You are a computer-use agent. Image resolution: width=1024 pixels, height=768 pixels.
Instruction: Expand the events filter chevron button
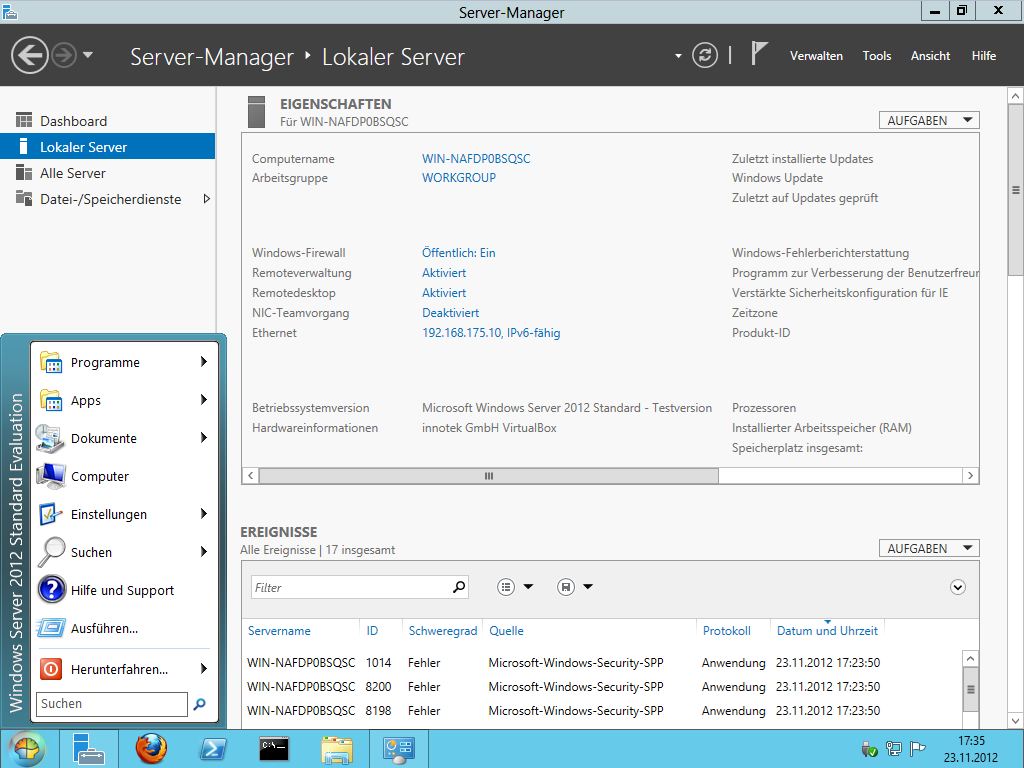pos(958,587)
